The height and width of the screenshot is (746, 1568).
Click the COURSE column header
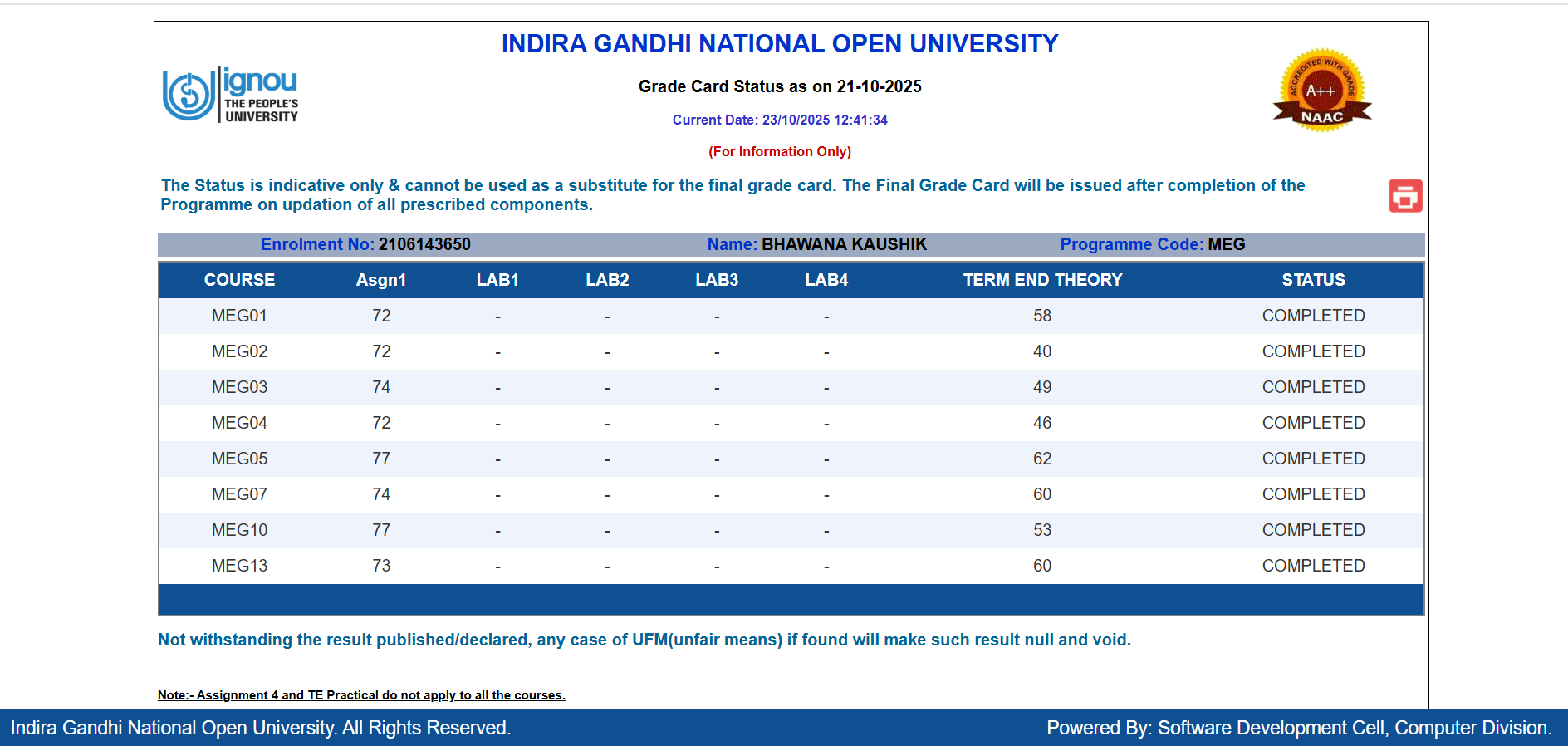[239, 280]
